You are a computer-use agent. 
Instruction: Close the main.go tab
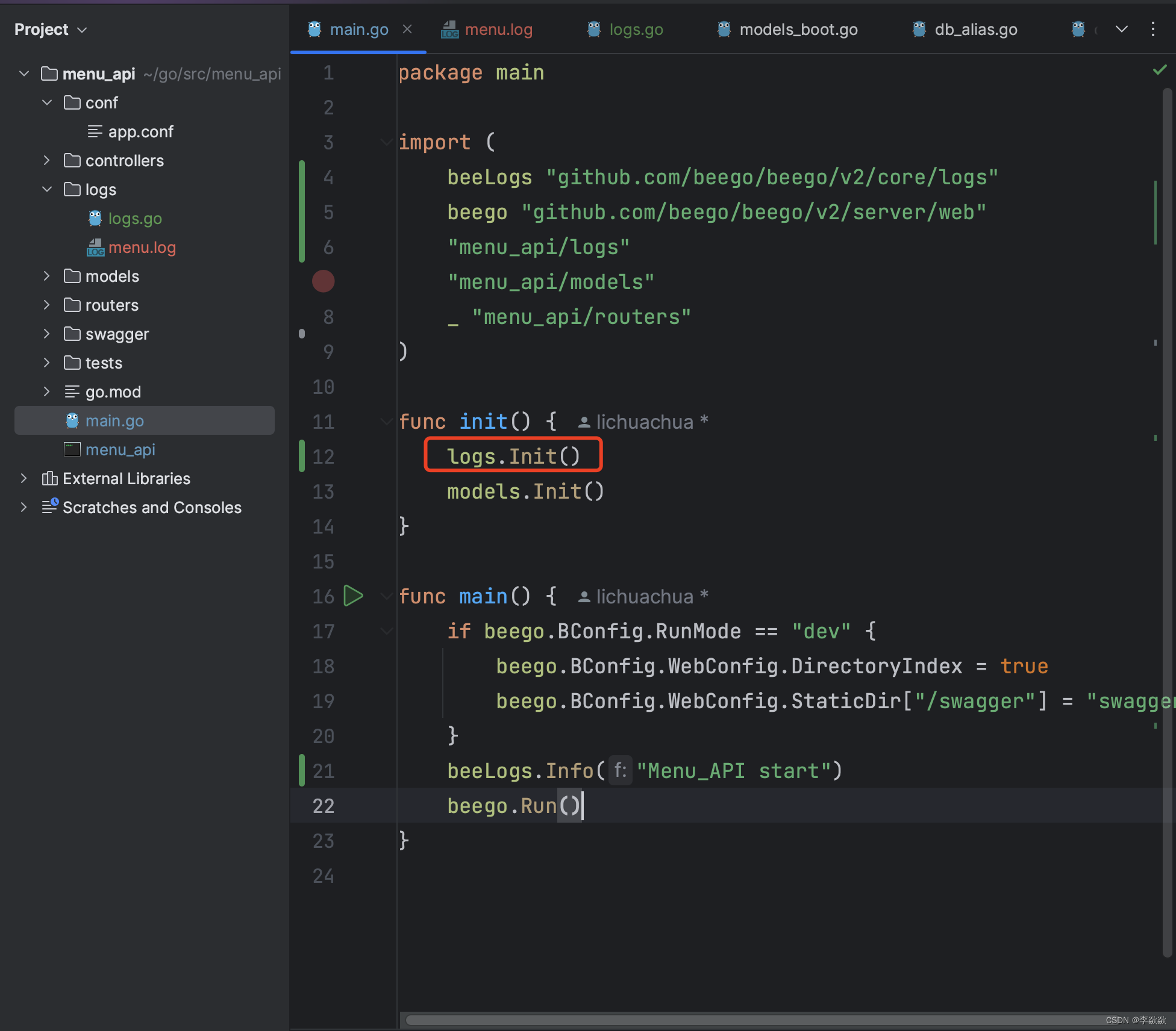tap(407, 29)
